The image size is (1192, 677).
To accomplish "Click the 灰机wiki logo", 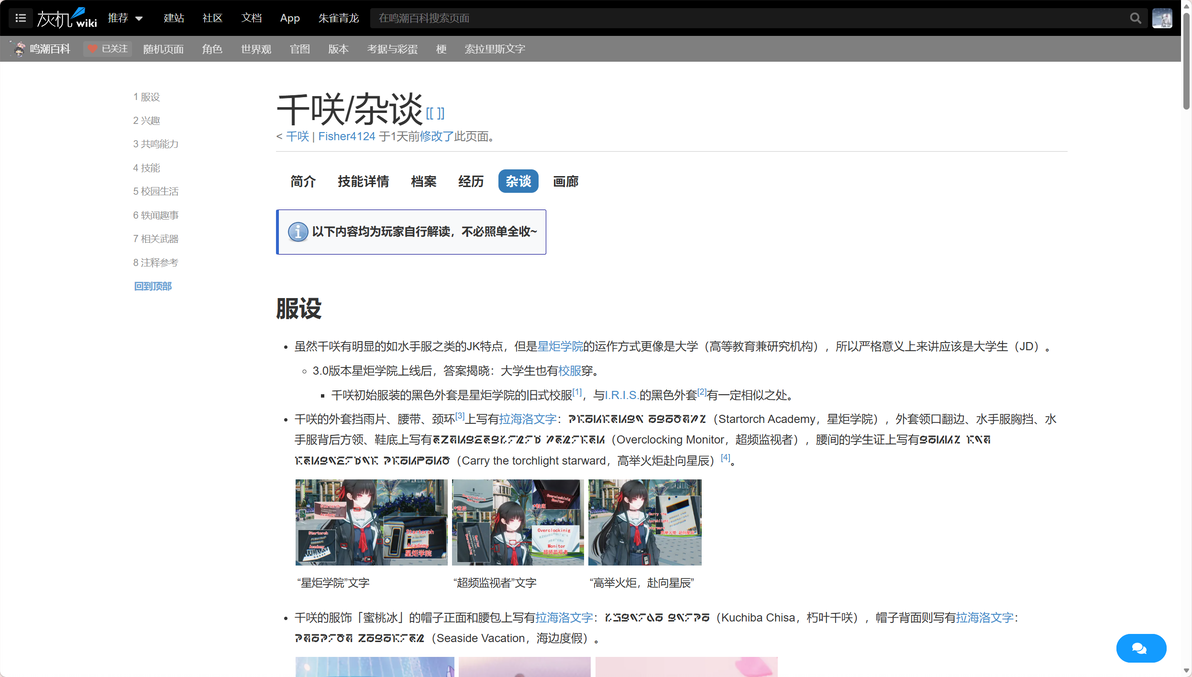I will coord(67,17).
